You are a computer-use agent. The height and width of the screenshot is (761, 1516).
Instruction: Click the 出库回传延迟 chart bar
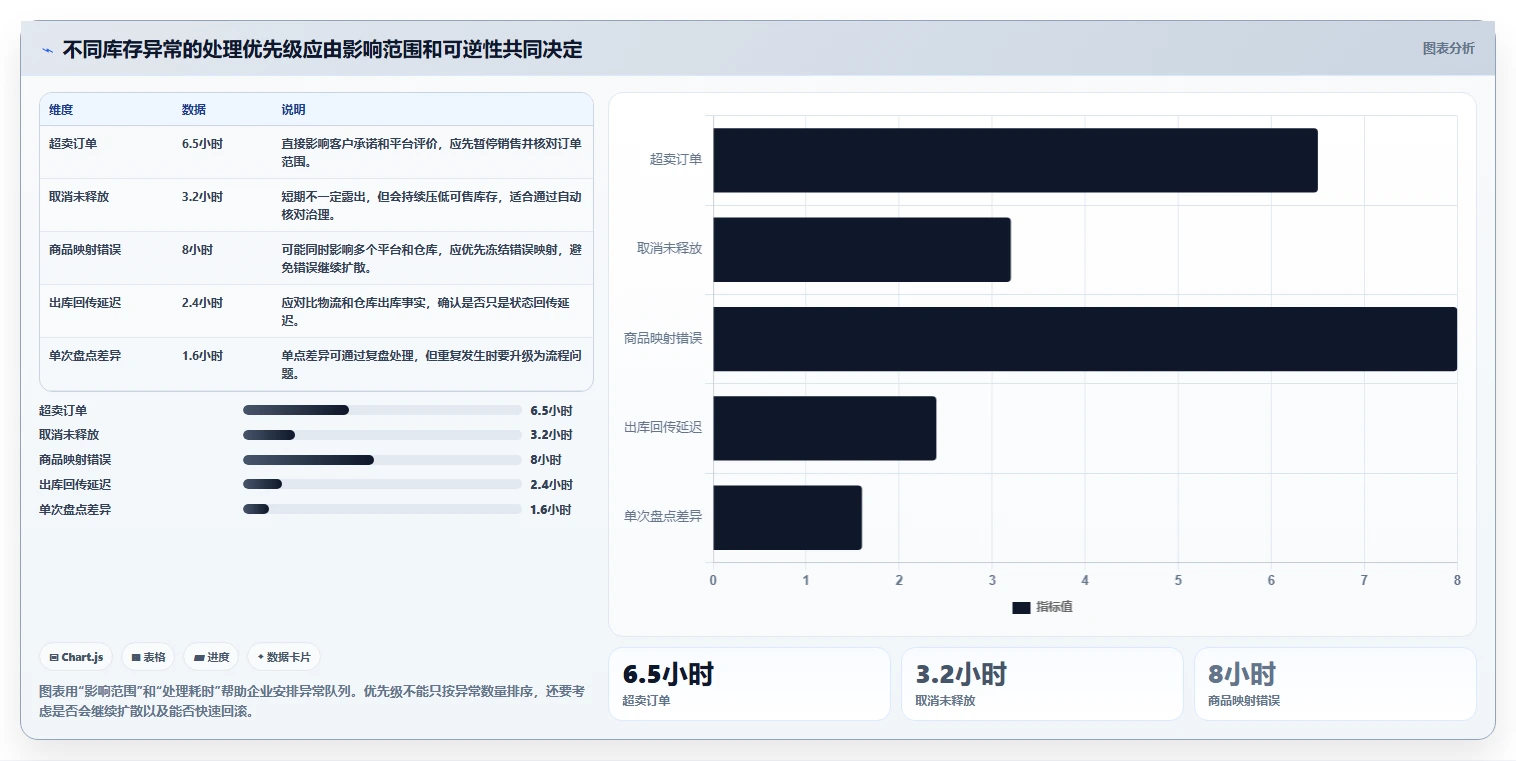825,428
